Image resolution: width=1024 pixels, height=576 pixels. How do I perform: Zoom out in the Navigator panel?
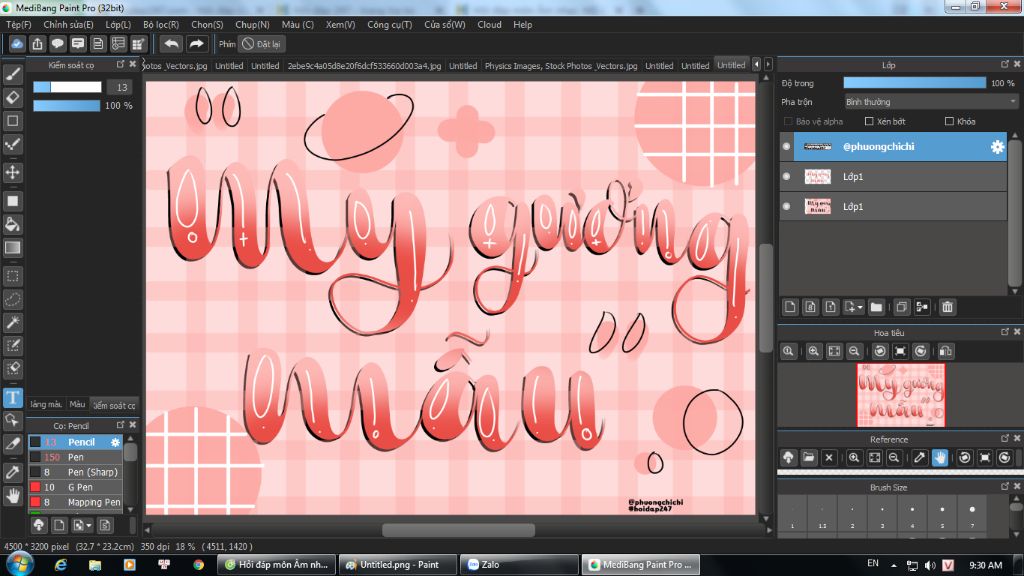pyautogui.click(x=854, y=351)
